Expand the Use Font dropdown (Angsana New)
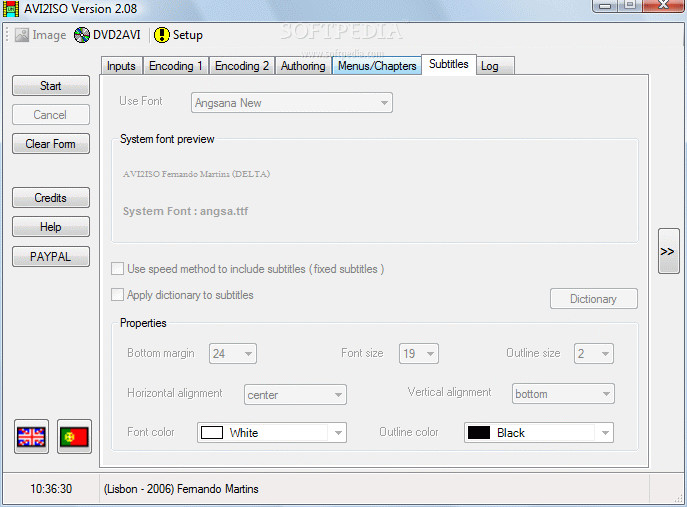 [x=292, y=103]
